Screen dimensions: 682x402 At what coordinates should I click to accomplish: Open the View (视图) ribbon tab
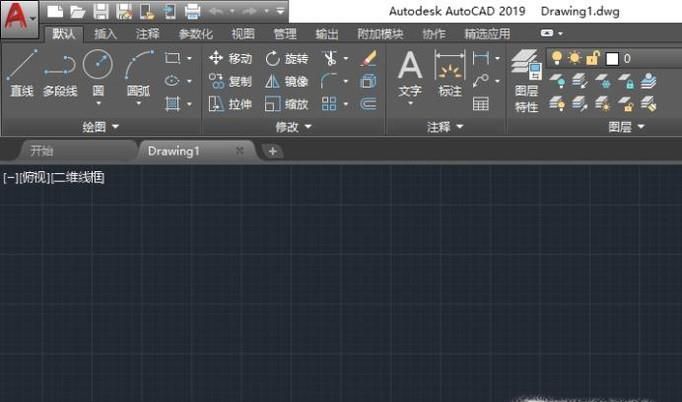(x=243, y=34)
